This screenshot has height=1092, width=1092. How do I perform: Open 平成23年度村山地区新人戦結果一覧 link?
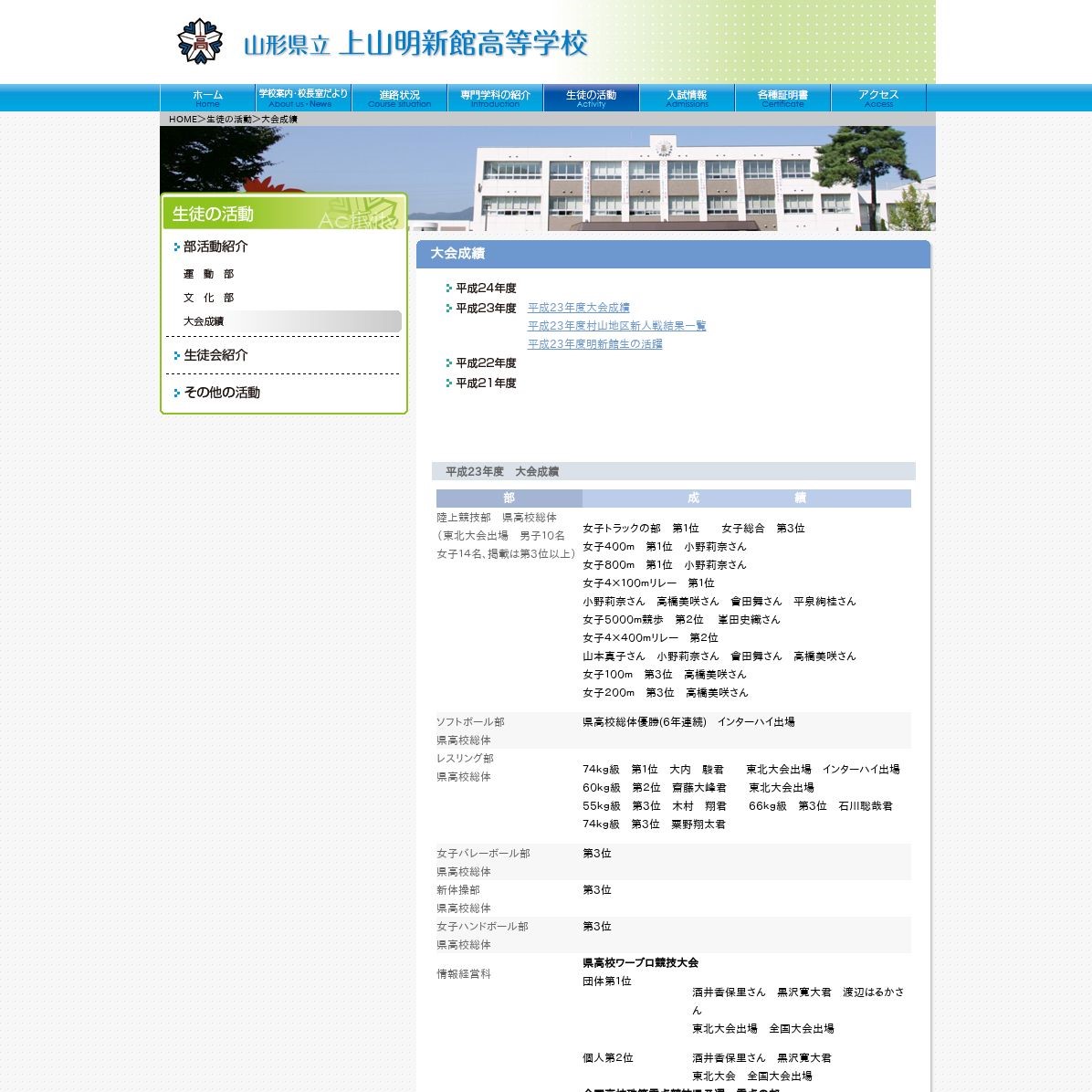[617, 326]
